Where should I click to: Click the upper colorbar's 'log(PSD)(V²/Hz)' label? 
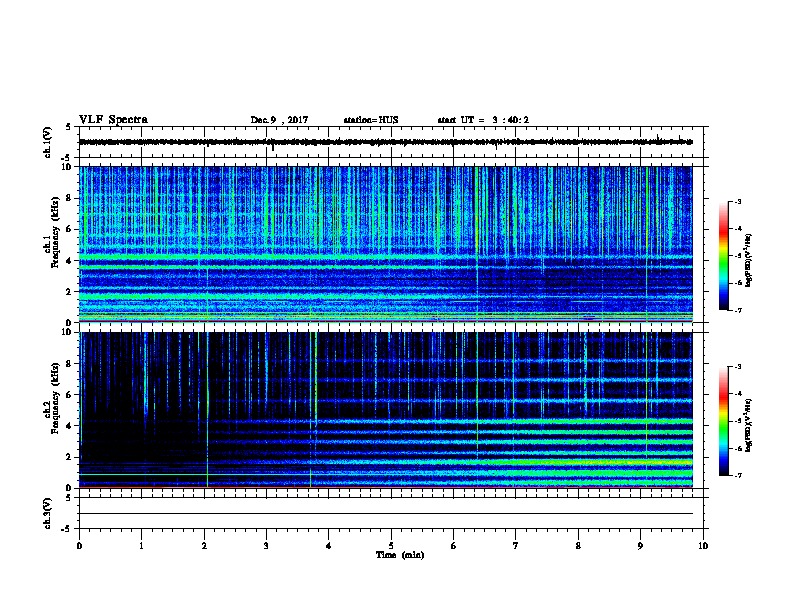pyautogui.click(x=749, y=260)
